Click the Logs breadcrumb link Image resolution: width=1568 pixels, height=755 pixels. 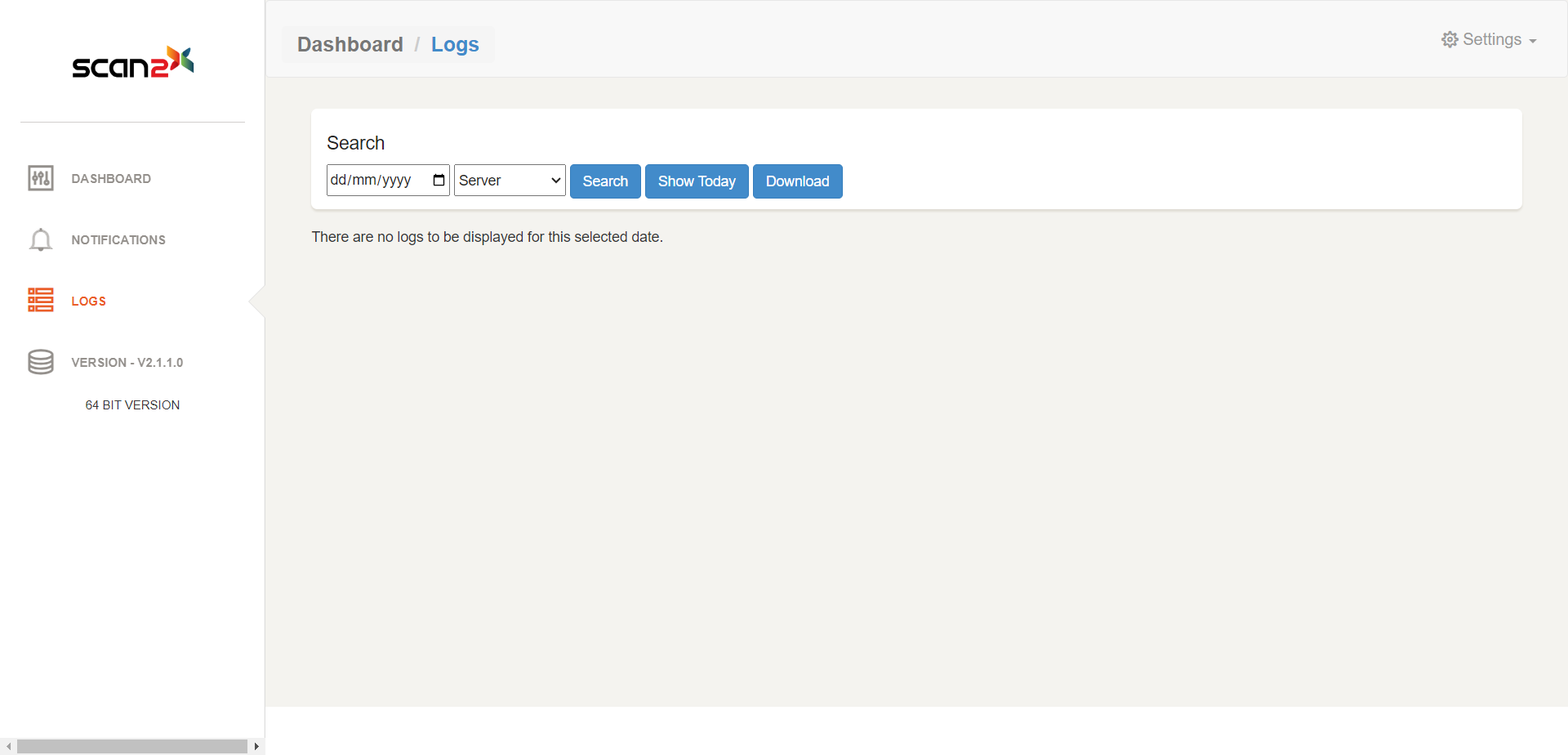(x=455, y=44)
